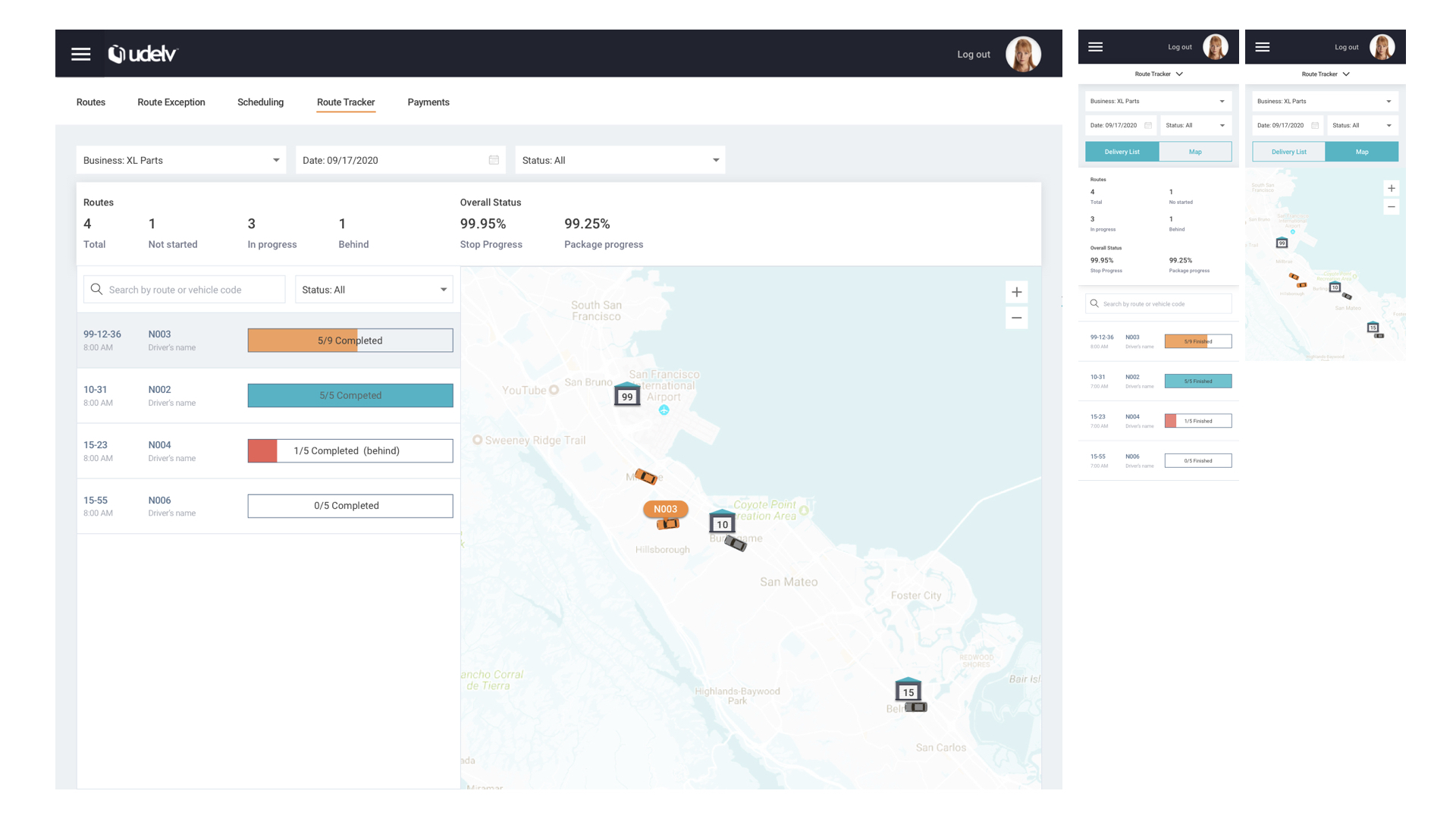1456x819 pixels.
Task: Switch to Delivery List in Delivery List mobile view
Action: [1122, 152]
